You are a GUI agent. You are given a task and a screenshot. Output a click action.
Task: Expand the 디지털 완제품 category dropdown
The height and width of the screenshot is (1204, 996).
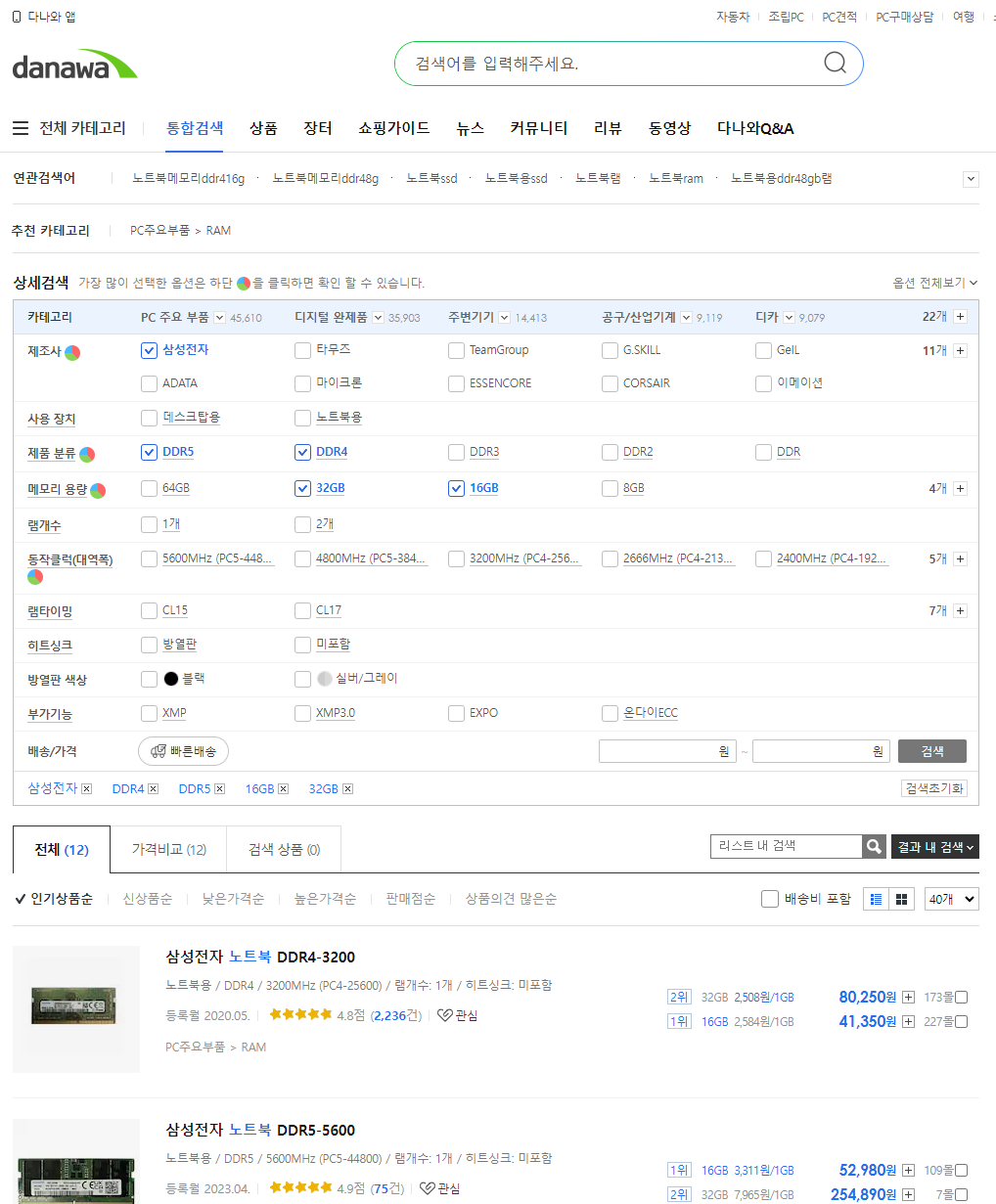point(378,318)
